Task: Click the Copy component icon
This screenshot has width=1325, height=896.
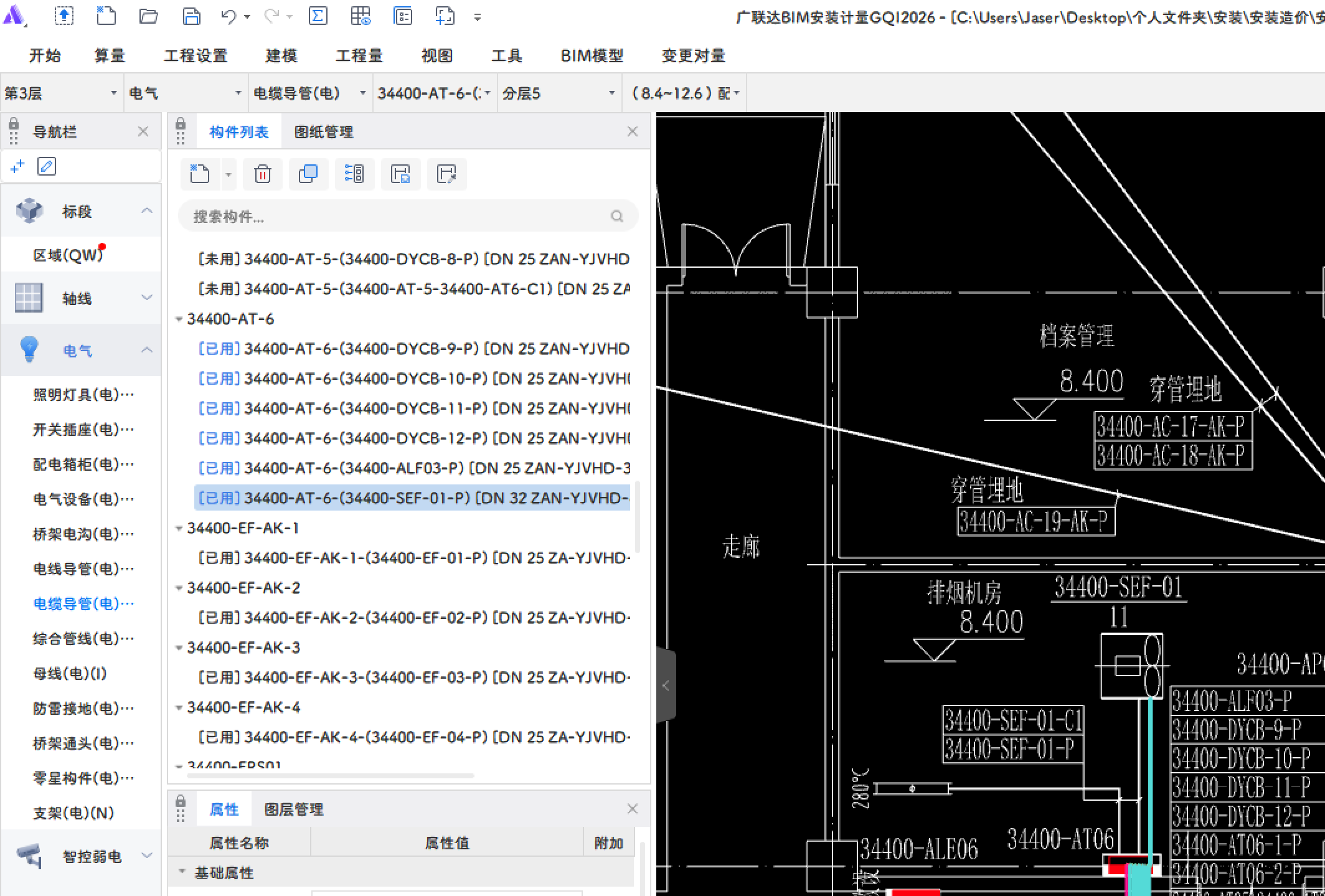Action: click(308, 174)
